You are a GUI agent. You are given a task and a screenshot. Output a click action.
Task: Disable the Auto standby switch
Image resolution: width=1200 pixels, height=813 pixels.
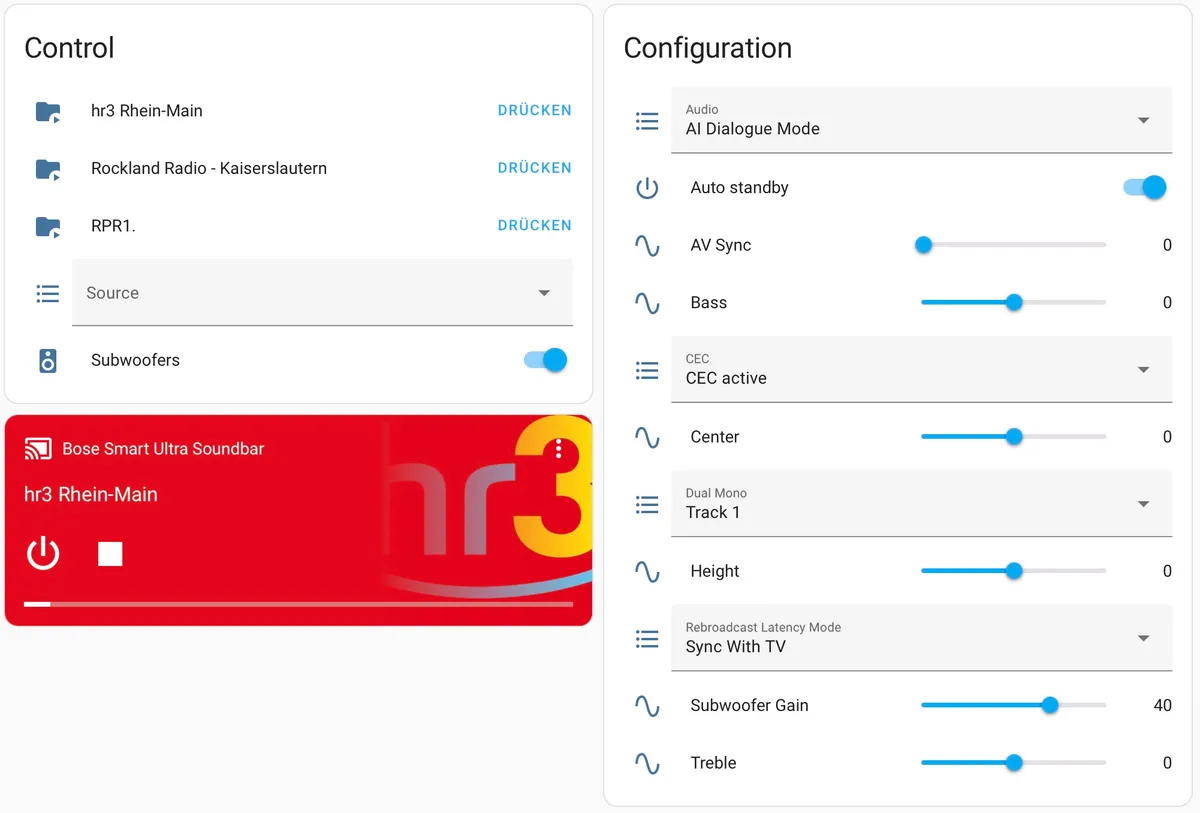coord(1144,187)
